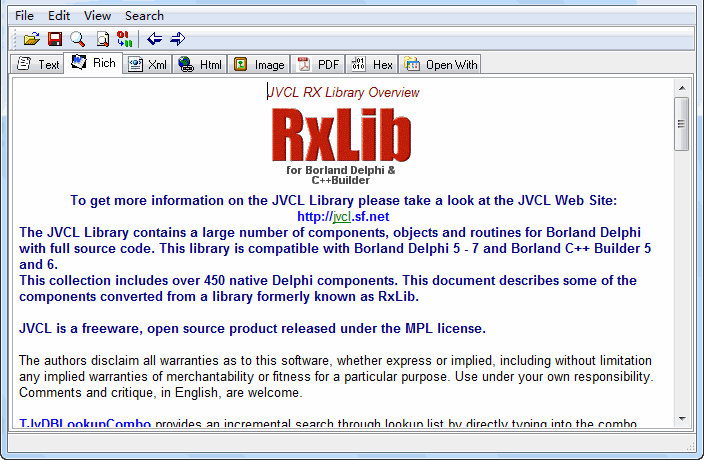Click the RxLib logo image
Image resolution: width=704 pixels, height=460 pixels.
coord(341,135)
